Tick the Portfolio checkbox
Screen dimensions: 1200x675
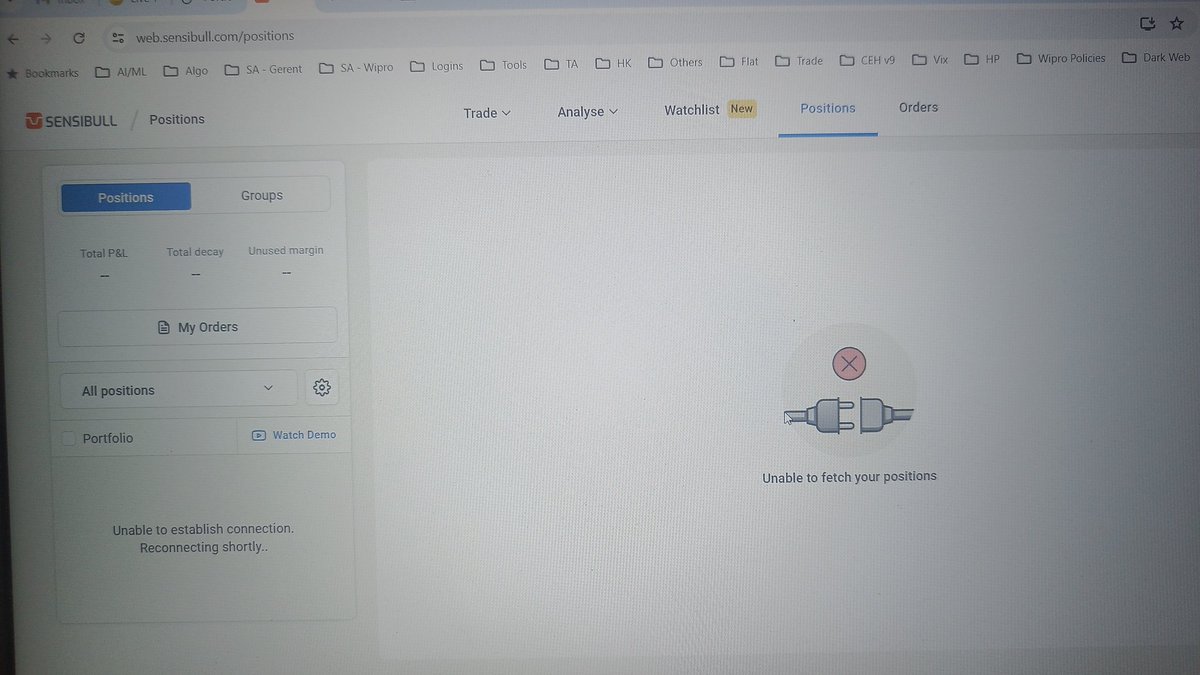(x=69, y=438)
